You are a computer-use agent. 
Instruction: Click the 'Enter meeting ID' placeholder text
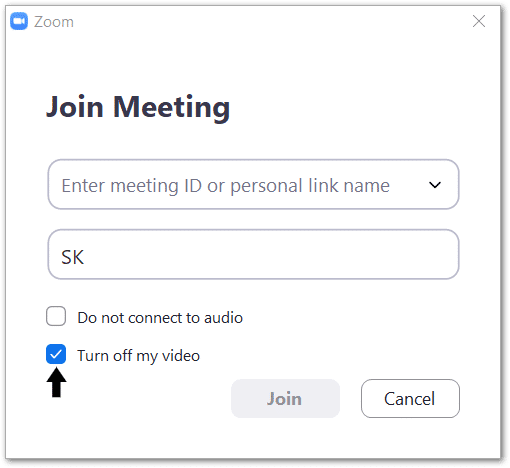[x=225, y=185]
